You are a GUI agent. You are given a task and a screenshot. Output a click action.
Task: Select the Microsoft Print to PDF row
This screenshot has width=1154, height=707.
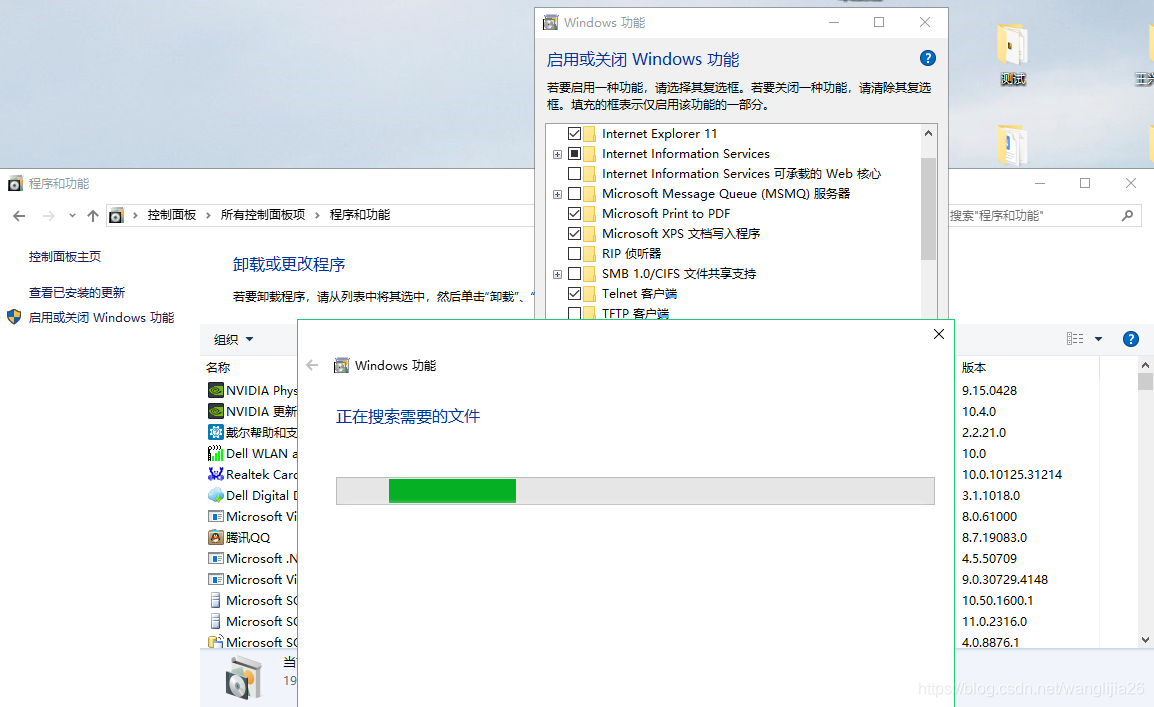click(x=666, y=213)
